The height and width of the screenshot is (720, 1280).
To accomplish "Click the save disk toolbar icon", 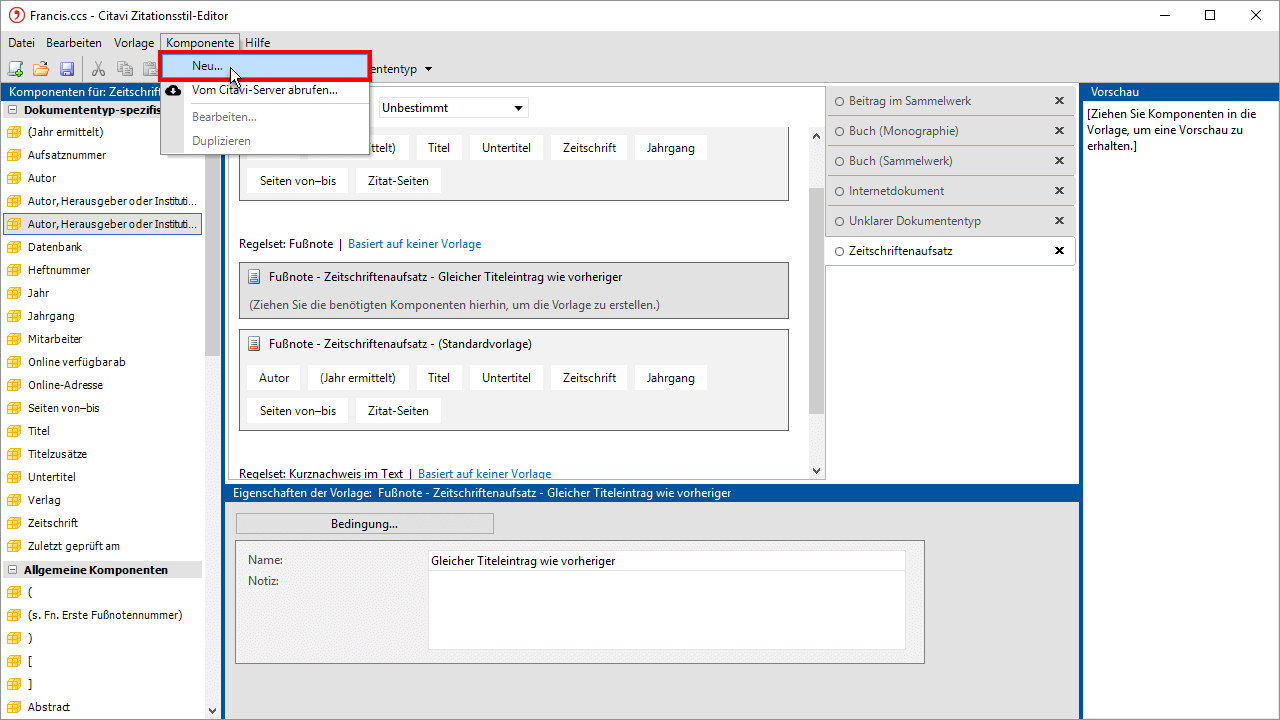I will [x=67, y=69].
